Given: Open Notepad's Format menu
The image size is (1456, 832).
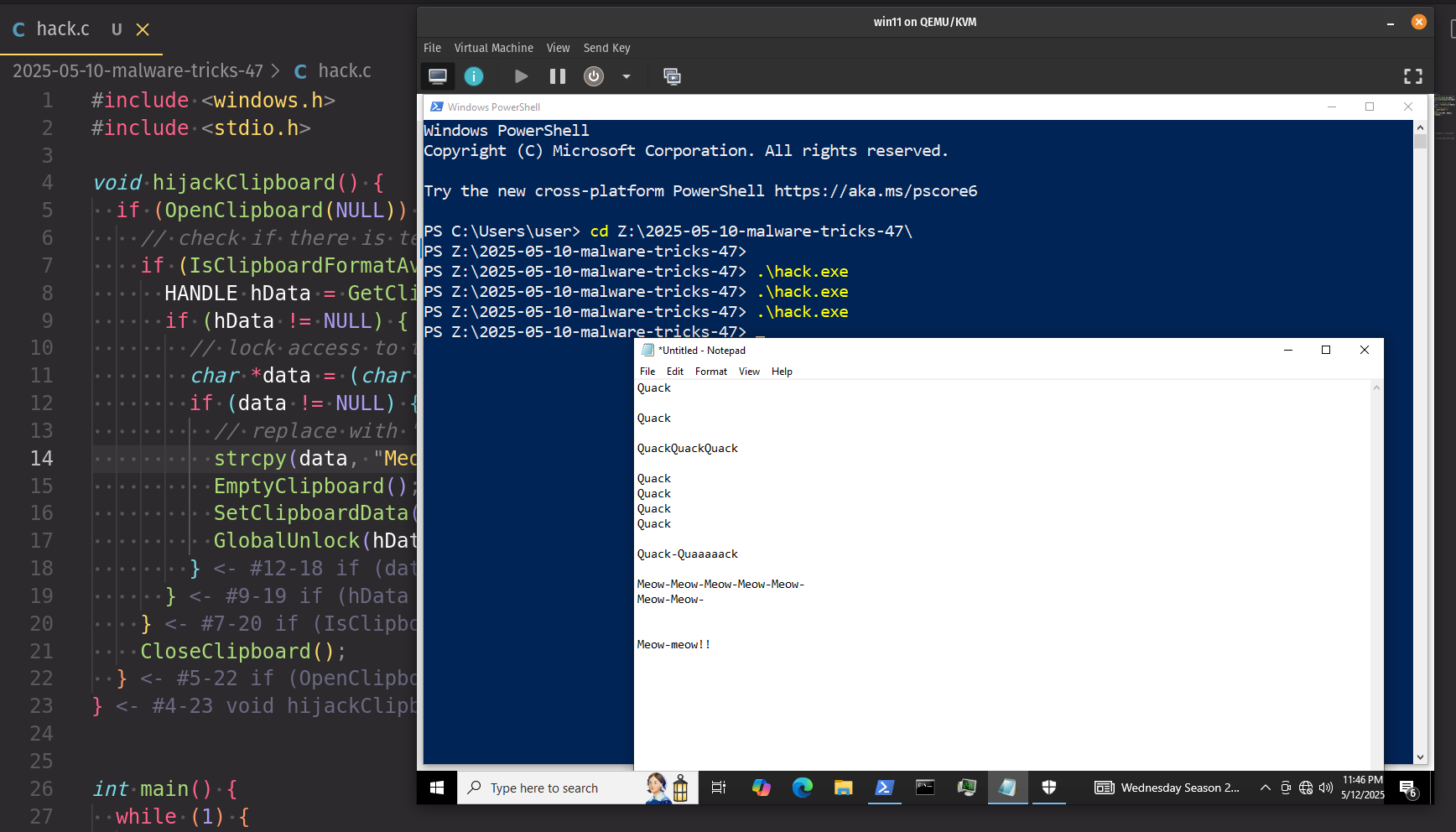Looking at the screenshot, I should pos(711,372).
